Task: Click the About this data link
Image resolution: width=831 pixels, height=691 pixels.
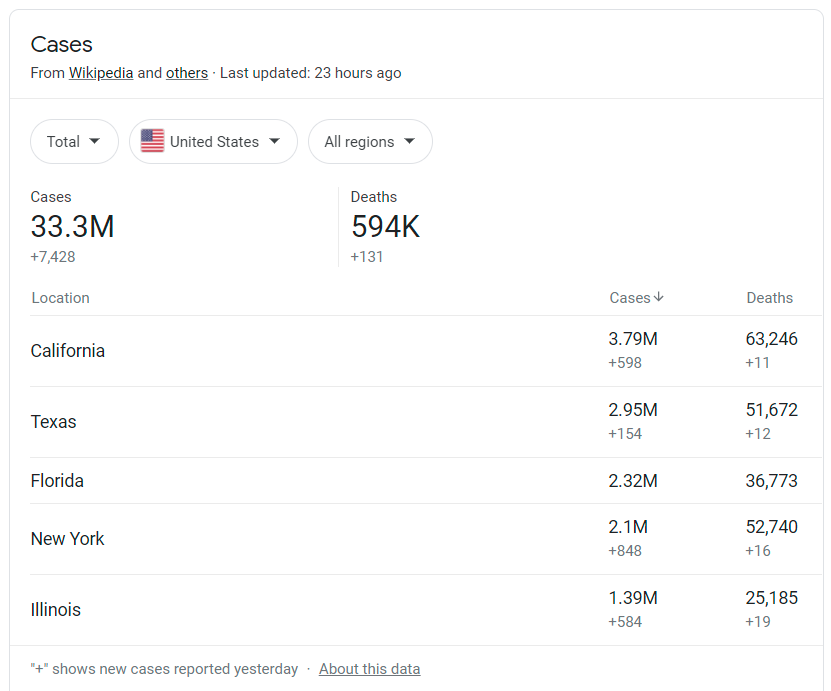Action: pyautogui.click(x=369, y=669)
